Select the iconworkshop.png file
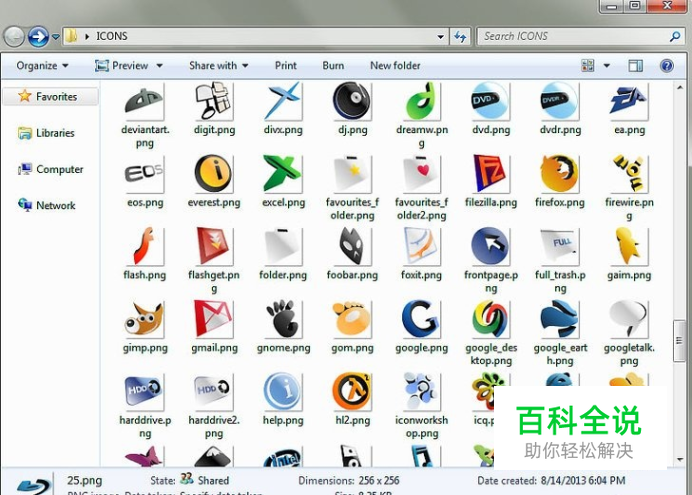This screenshot has height=495, width=692. click(x=421, y=406)
